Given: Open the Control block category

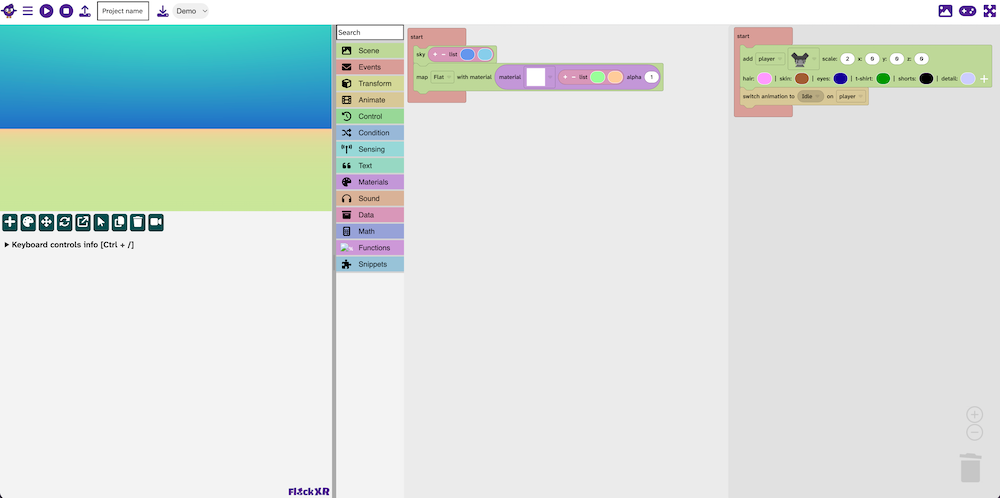Looking at the screenshot, I should click(370, 116).
